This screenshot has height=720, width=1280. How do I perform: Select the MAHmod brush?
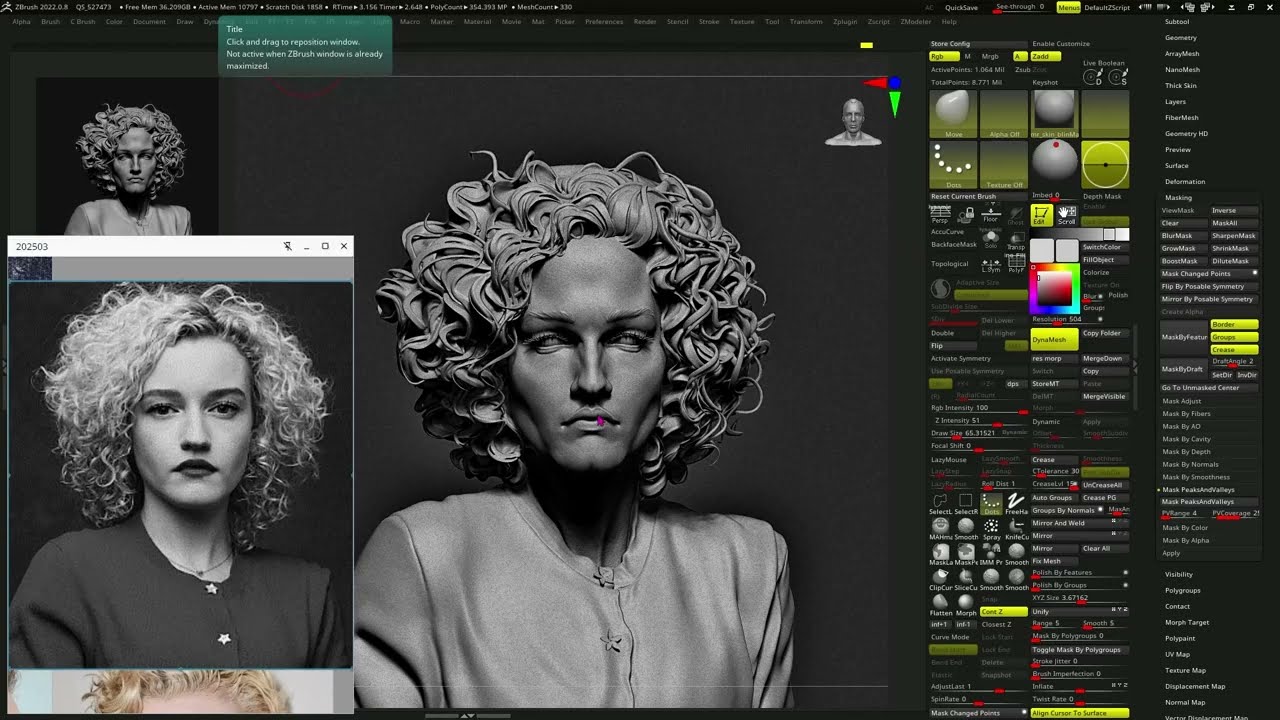pos(940,530)
